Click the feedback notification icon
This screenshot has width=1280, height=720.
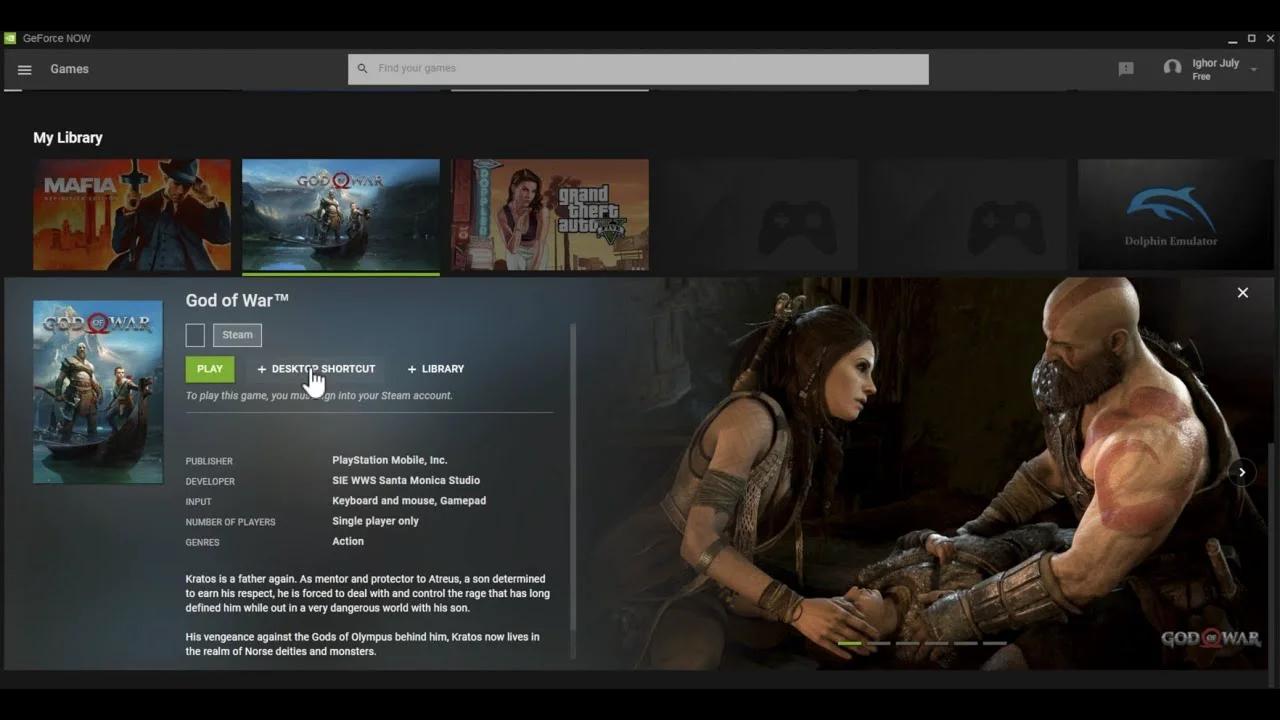[x=1126, y=69]
